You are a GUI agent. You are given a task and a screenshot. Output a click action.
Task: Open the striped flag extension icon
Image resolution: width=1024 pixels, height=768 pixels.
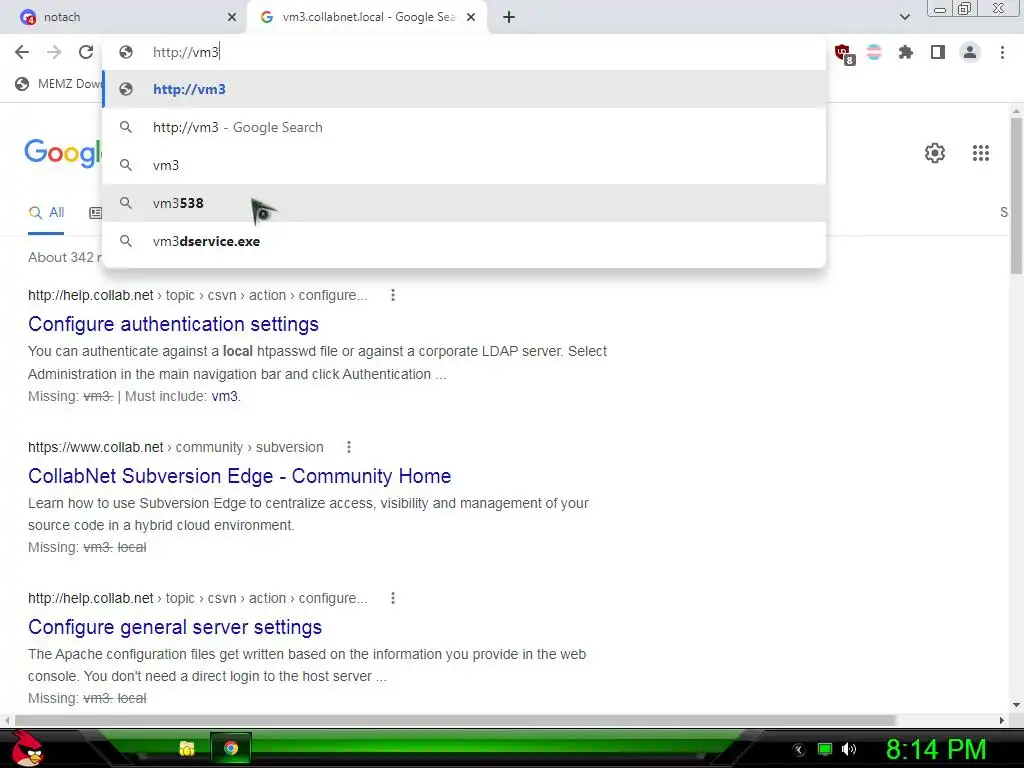point(874,52)
